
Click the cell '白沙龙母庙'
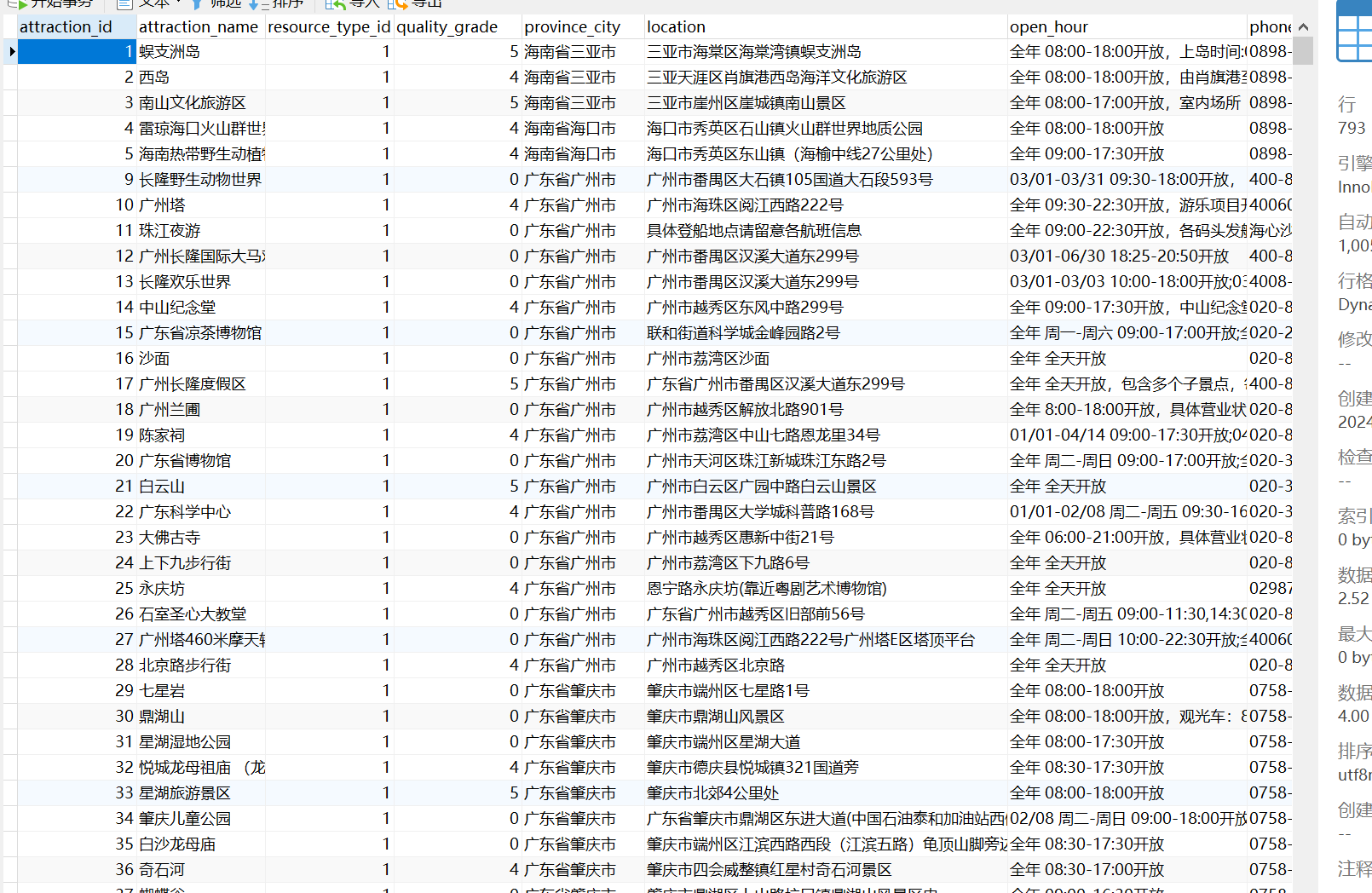pyautogui.click(x=200, y=844)
